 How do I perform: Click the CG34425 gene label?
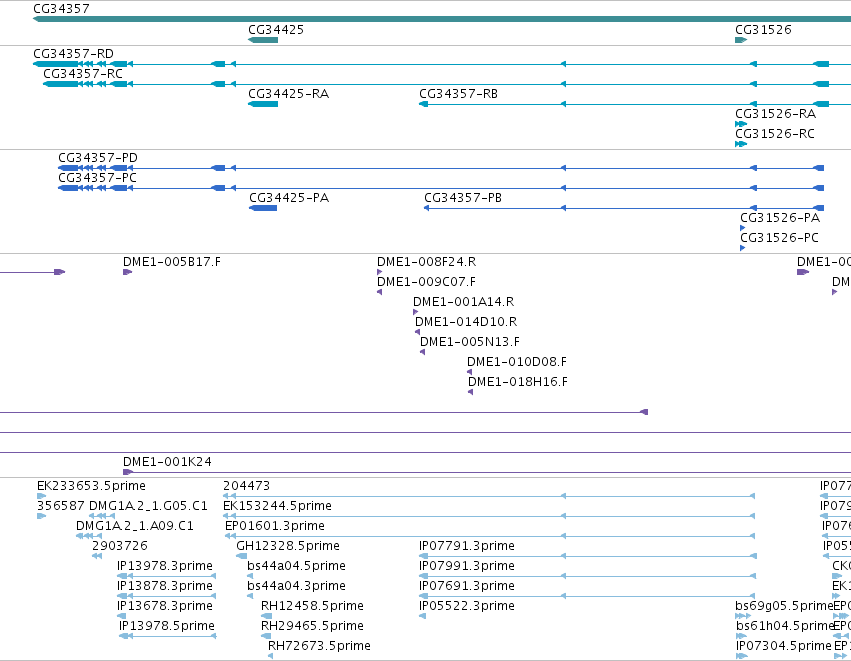coord(276,30)
